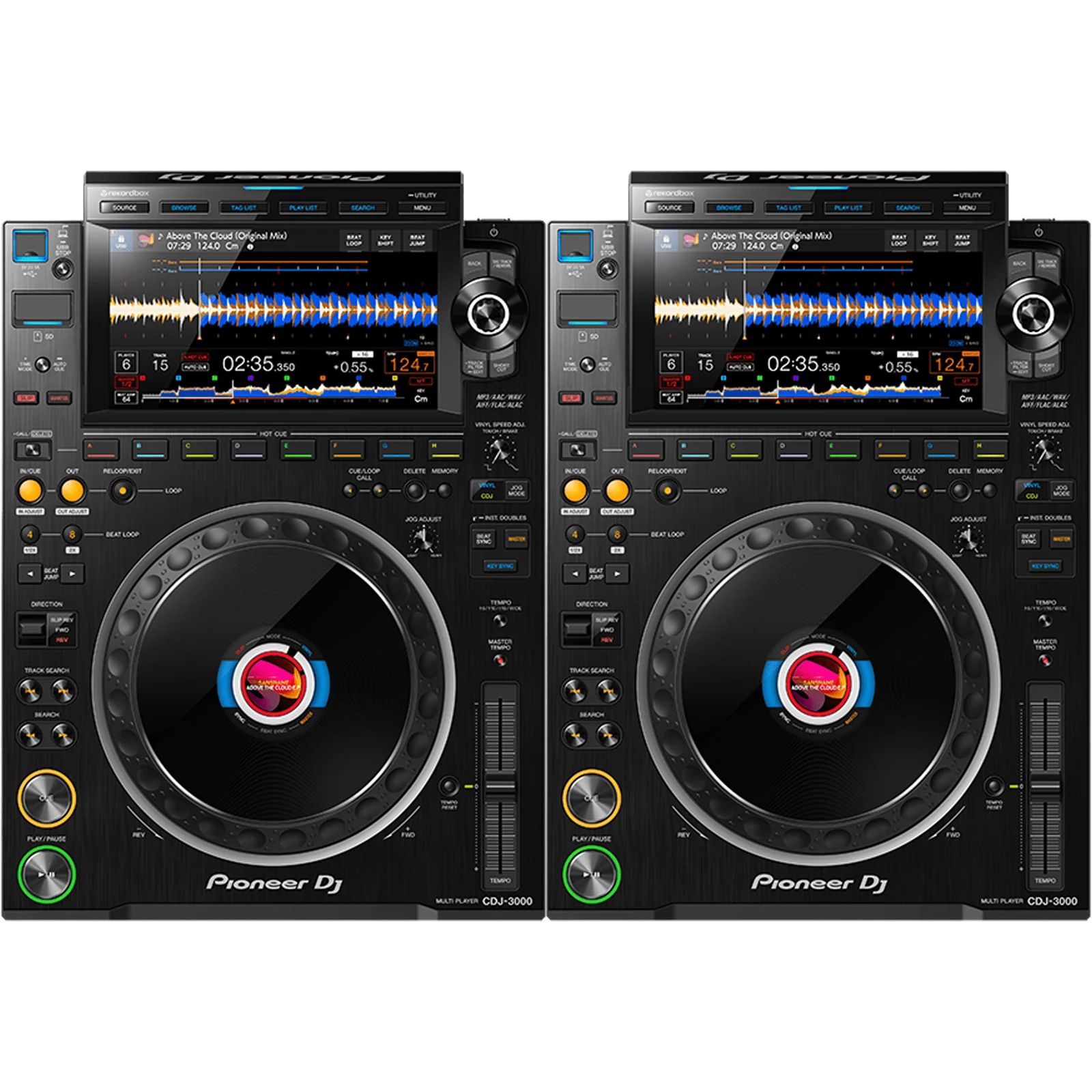Screen dimensions: 1092x1092
Task: Toggle BEAT SYNC on the right deck
Action: point(1029,539)
